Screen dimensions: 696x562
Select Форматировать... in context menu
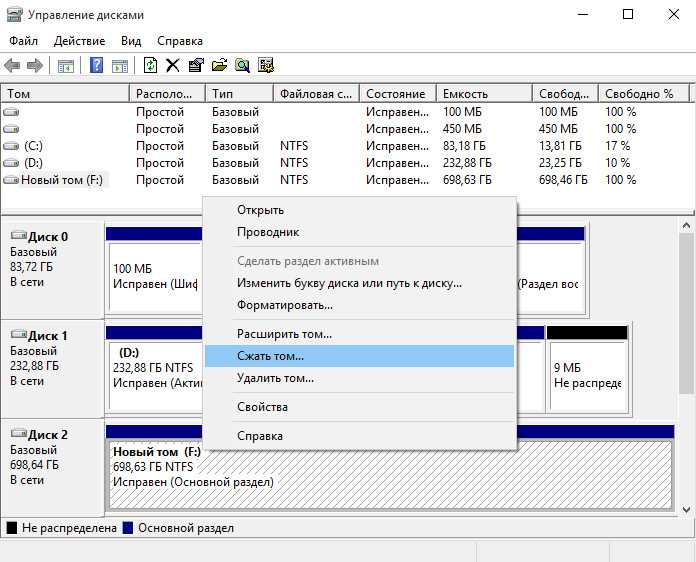point(360,305)
